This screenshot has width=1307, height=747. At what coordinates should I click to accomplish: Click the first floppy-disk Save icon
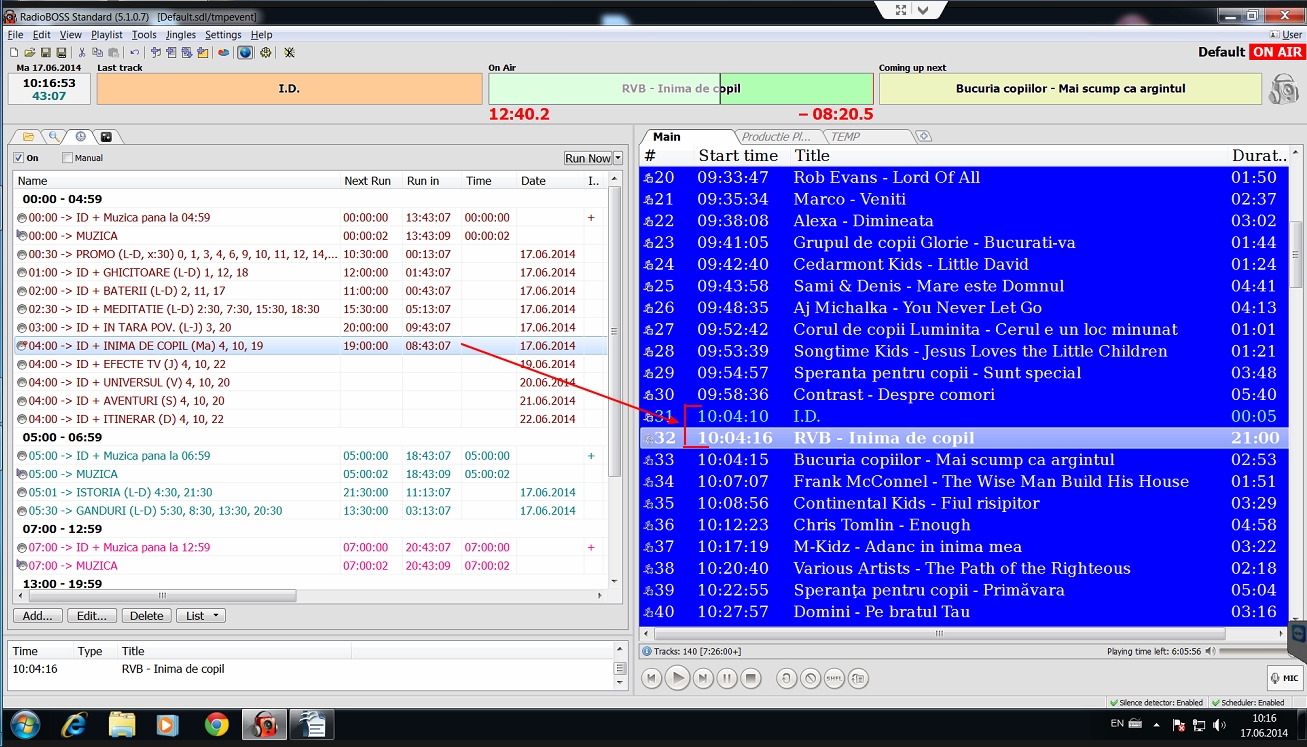46,52
